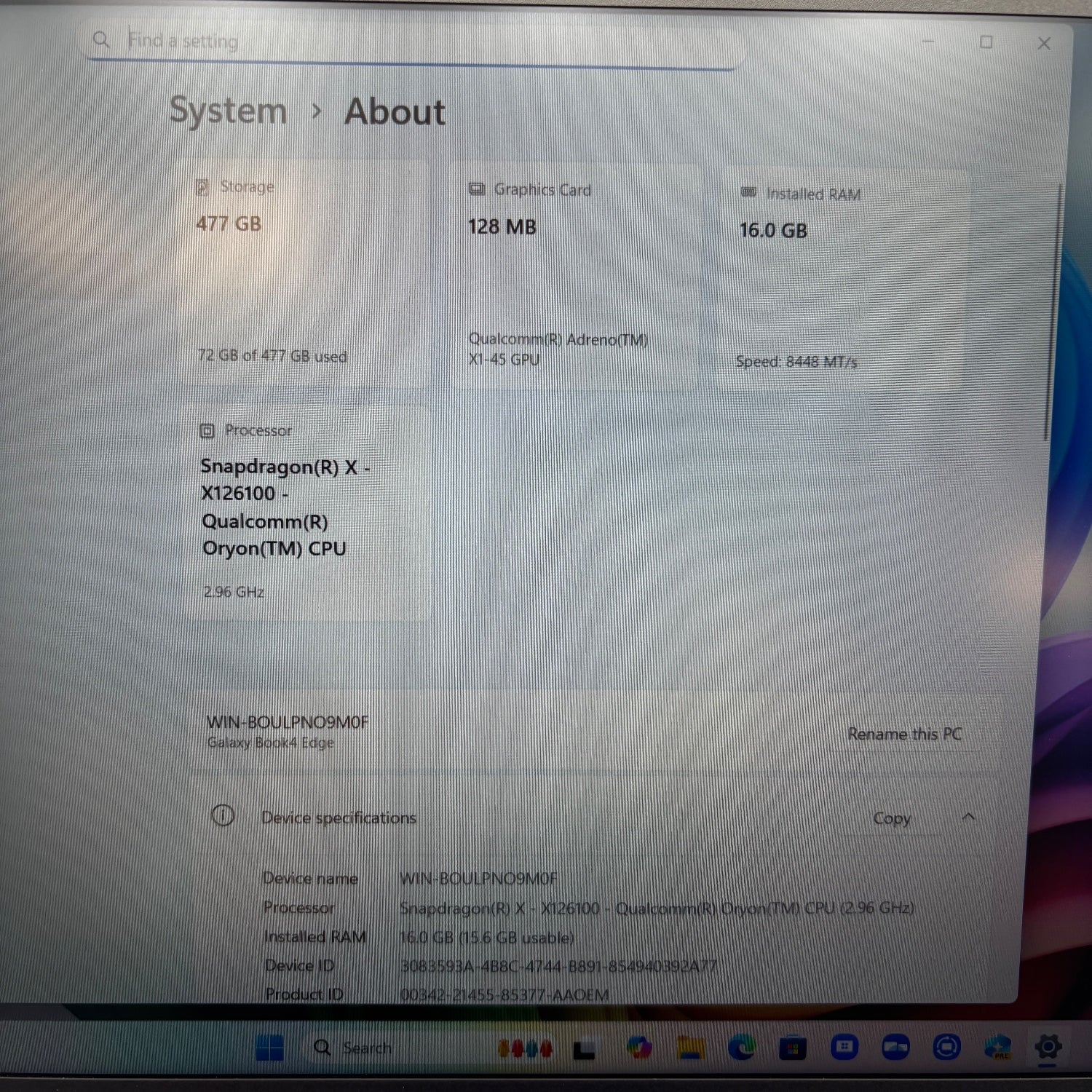1092x1092 pixels.
Task: Open the Copilot app in the taskbar
Action: tap(639, 1048)
